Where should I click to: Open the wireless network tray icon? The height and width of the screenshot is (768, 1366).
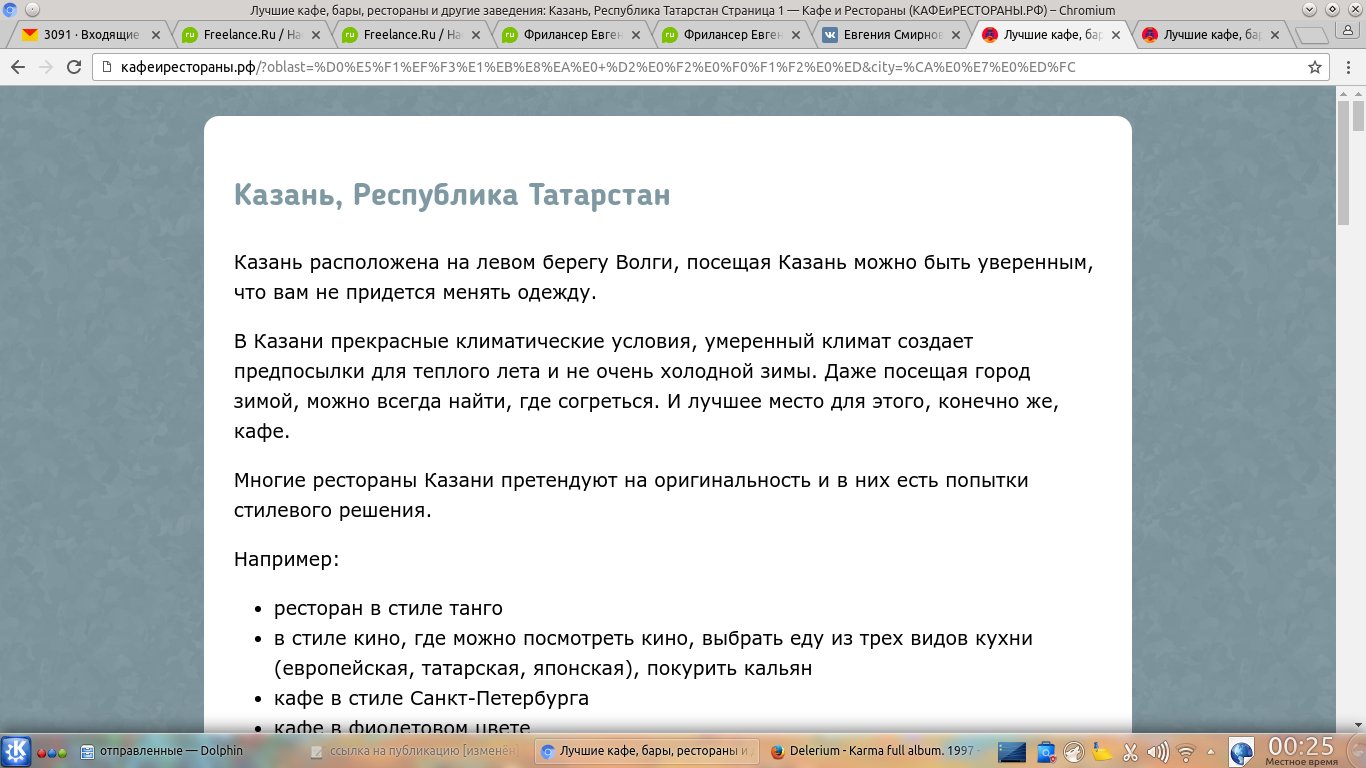click(x=1186, y=751)
